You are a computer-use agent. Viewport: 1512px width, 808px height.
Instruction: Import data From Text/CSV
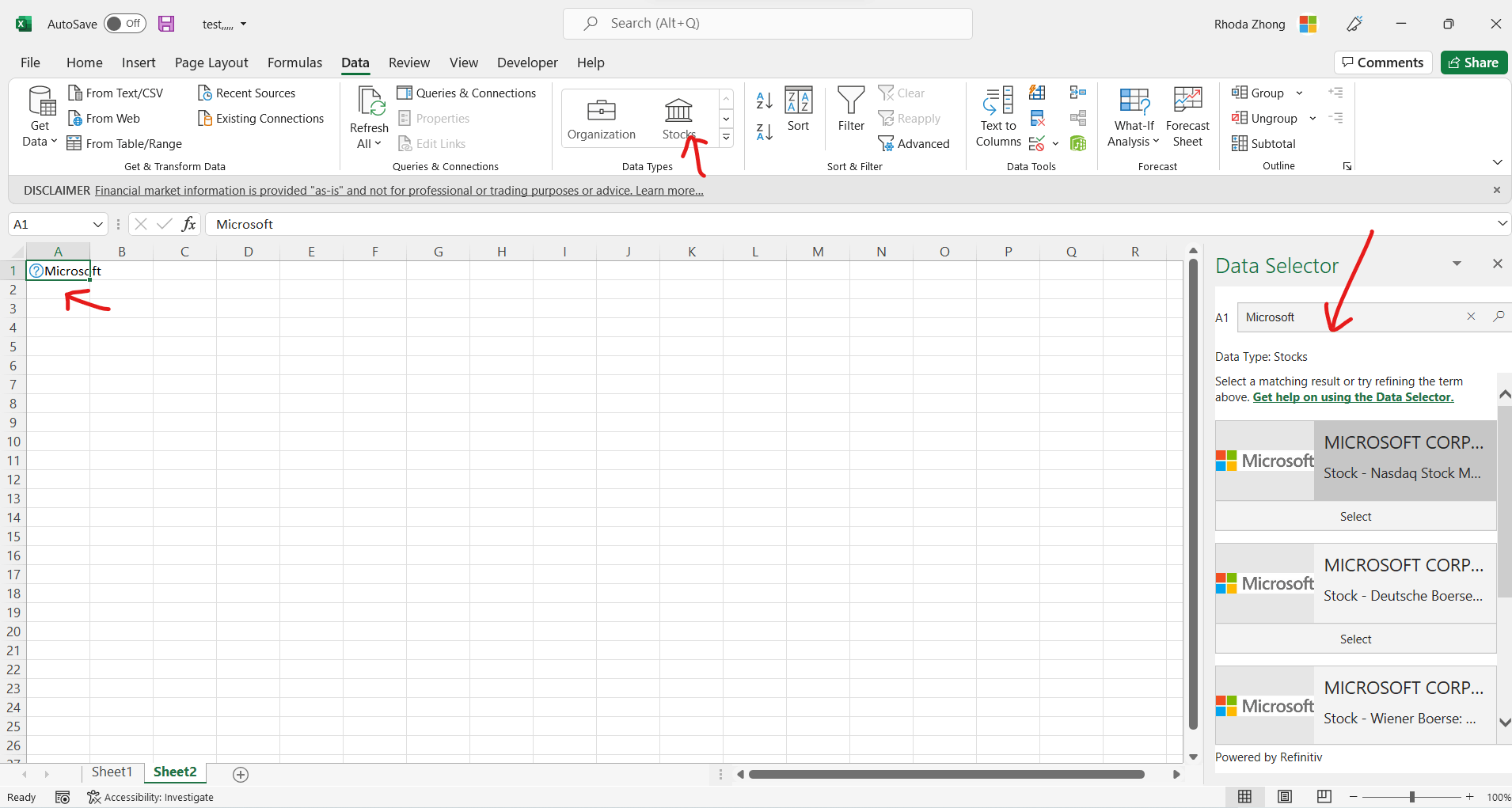116,93
